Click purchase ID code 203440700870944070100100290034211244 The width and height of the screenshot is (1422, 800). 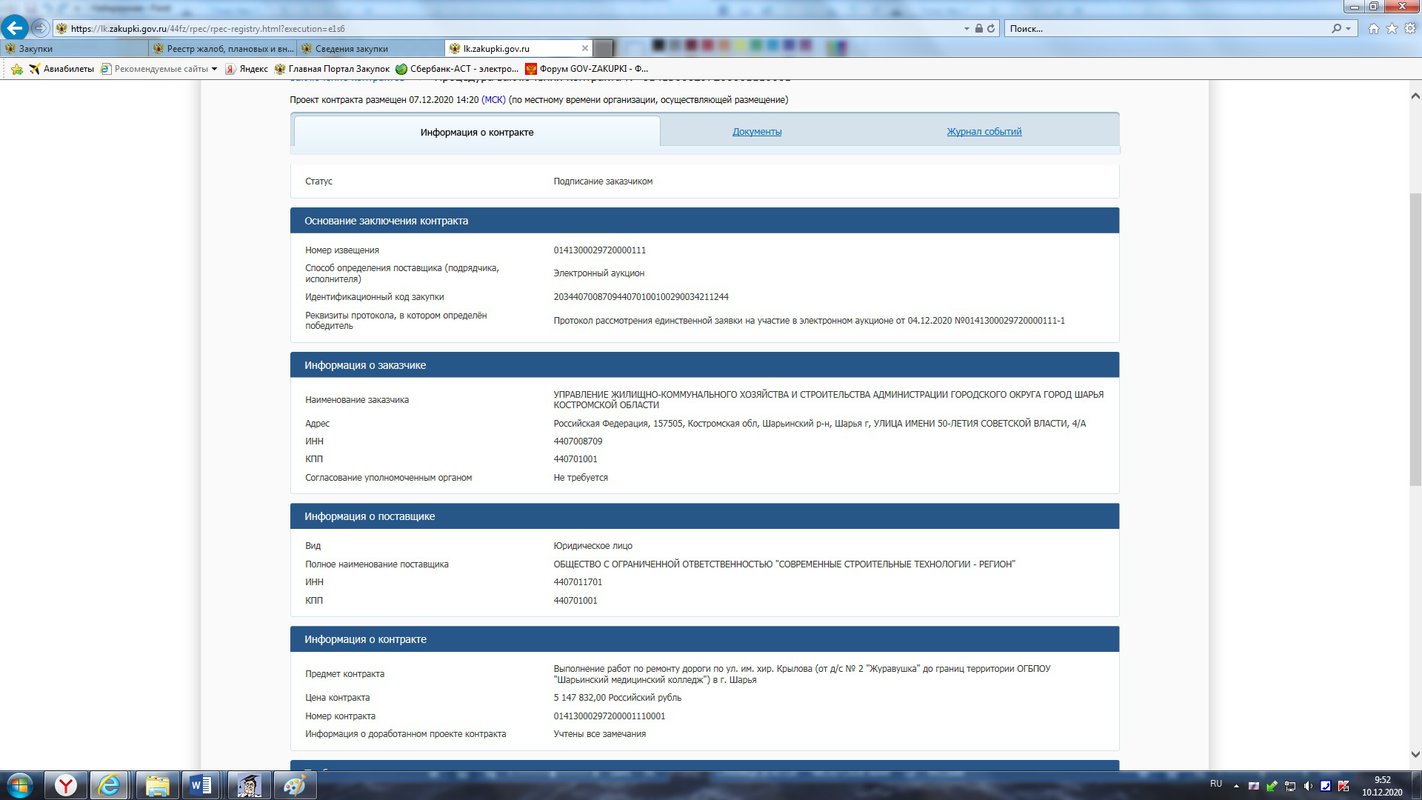pyautogui.click(x=641, y=297)
